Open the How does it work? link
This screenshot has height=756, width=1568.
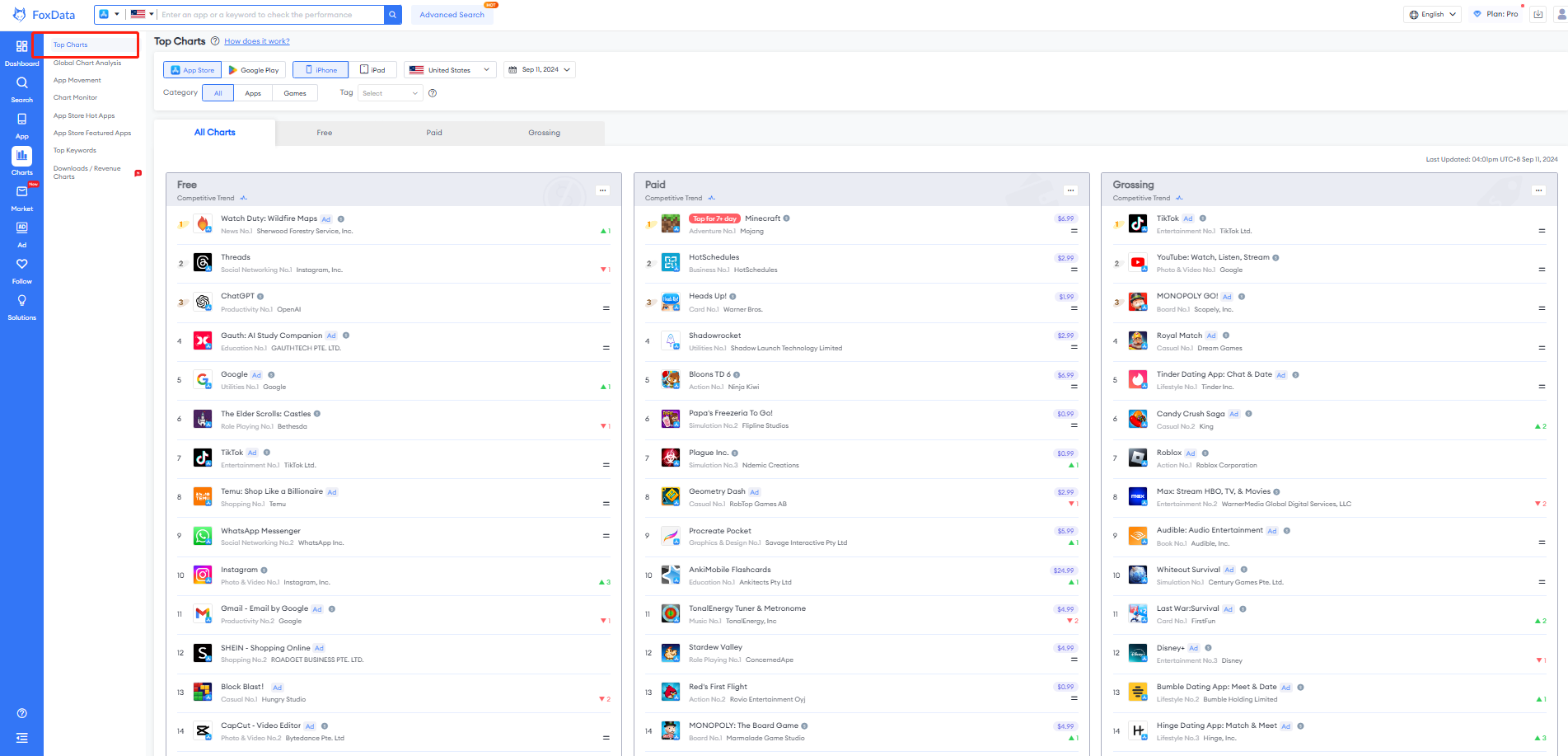[257, 41]
